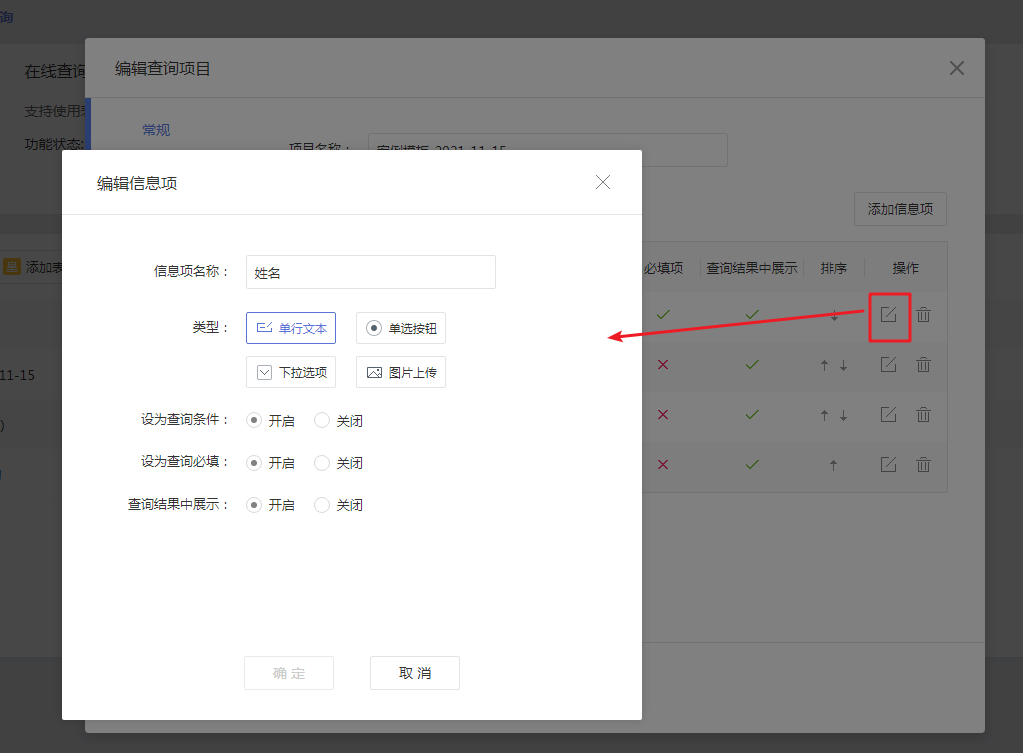
Task: Click the edit icon in the last table row
Action: pyautogui.click(x=889, y=465)
